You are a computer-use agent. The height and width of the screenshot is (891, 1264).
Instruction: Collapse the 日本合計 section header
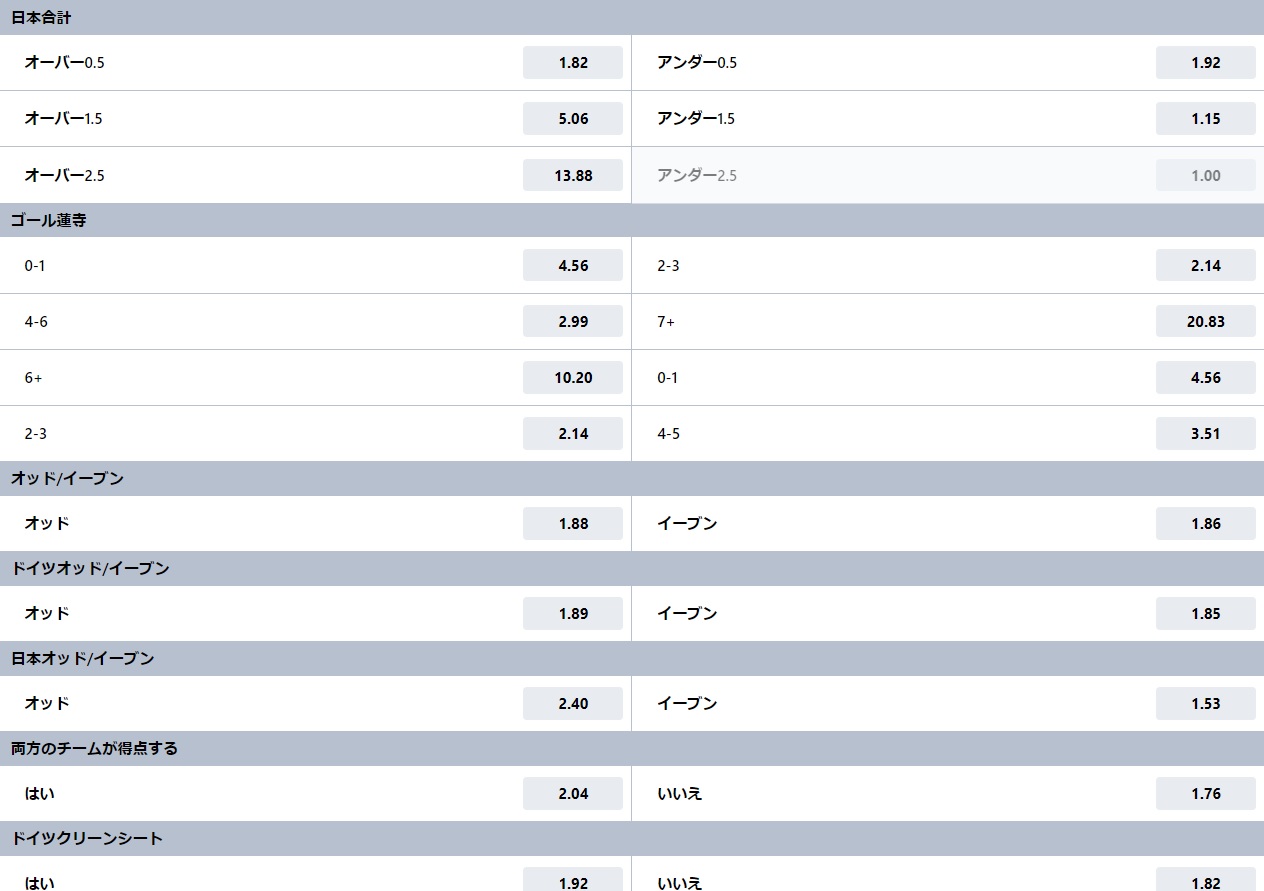pyautogui.click(x=632, y=17)
